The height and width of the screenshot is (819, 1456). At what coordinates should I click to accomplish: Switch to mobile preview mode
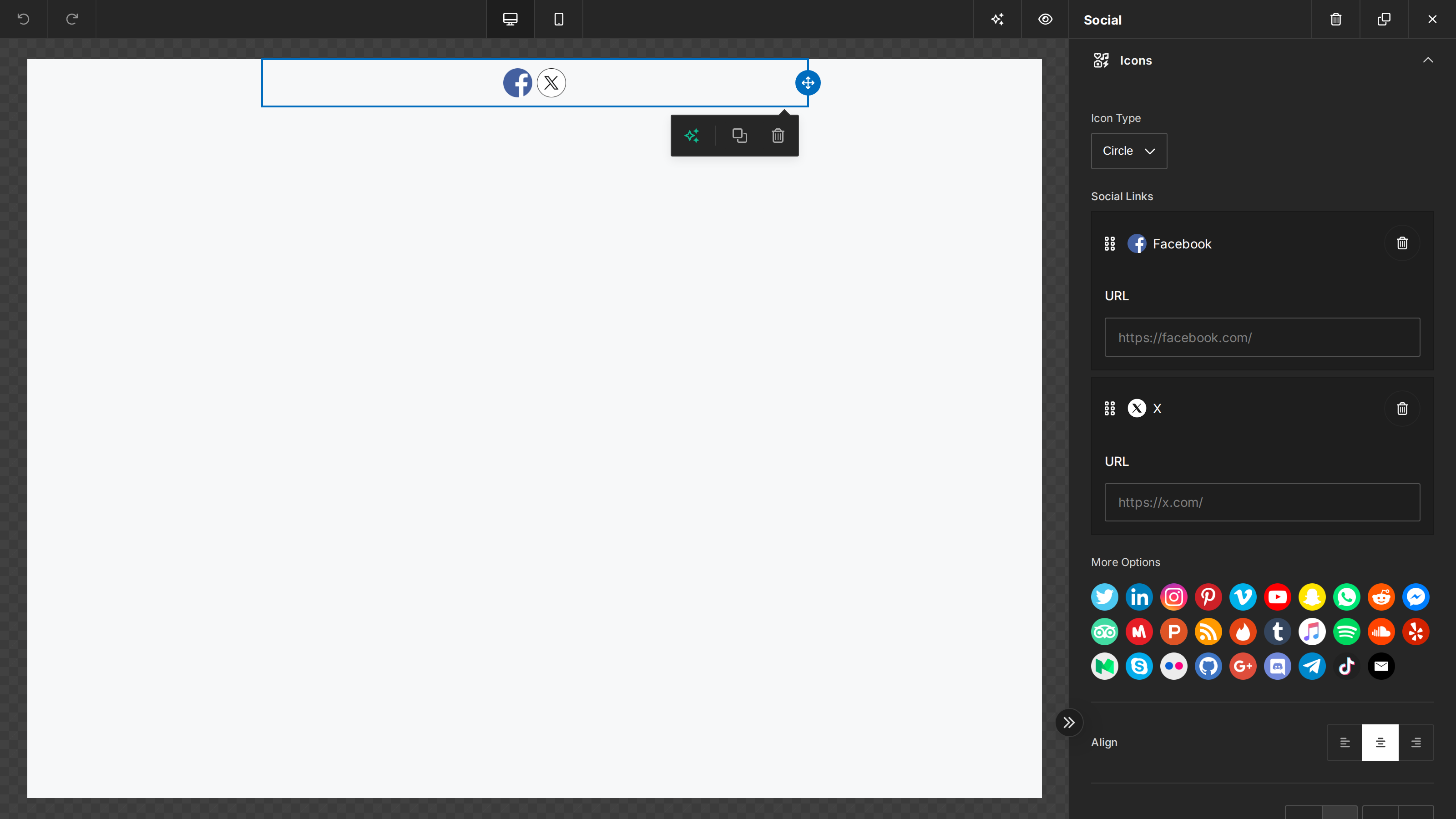pyautogui.click(x=558, y=19)
